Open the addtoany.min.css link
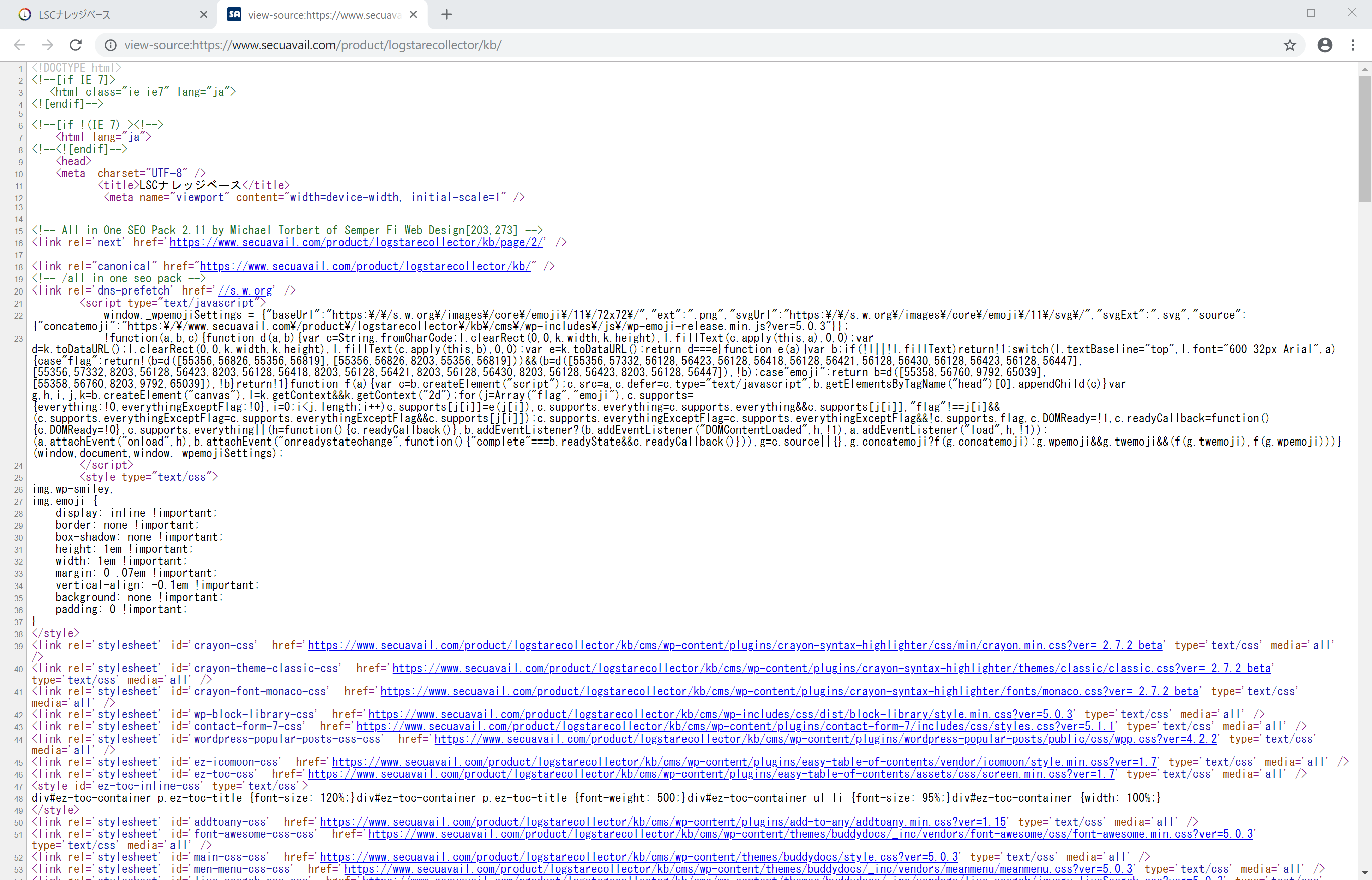Viewport: 1372px width, 880px height. coord(662,822)
